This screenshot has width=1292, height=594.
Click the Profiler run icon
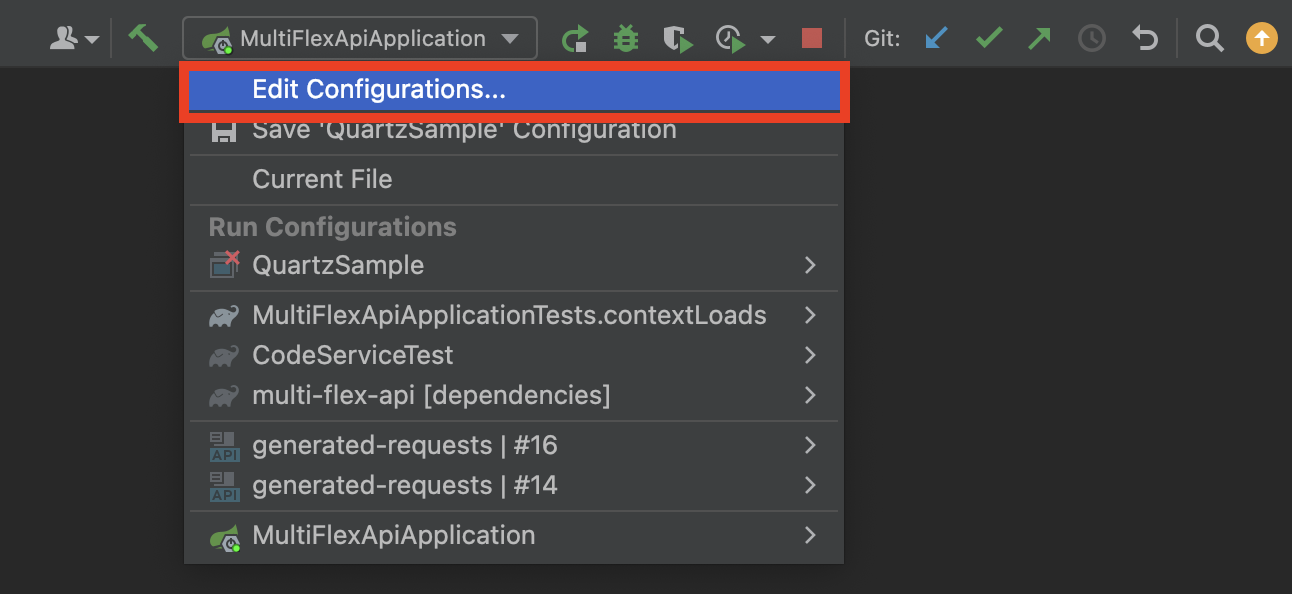731,39
